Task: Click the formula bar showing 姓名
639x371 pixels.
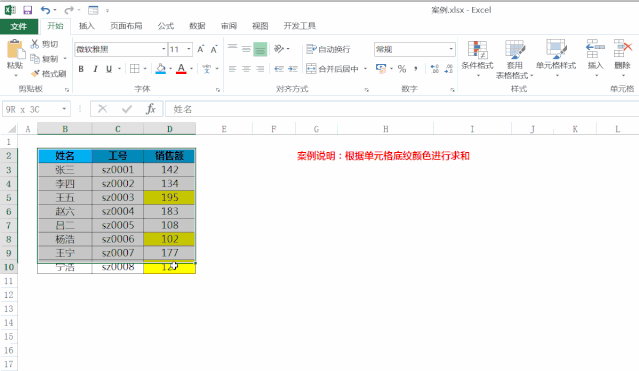Action: tap(401, 109)
